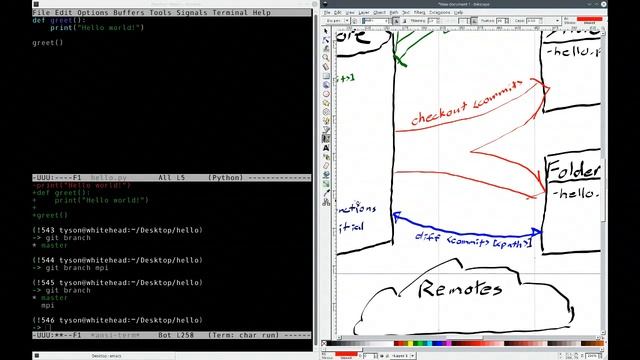The width and height of the screenshot is (640, 360).
Task: Click the calligraphy Width input field
Action: pyautogui.click(x=376, y=21)
